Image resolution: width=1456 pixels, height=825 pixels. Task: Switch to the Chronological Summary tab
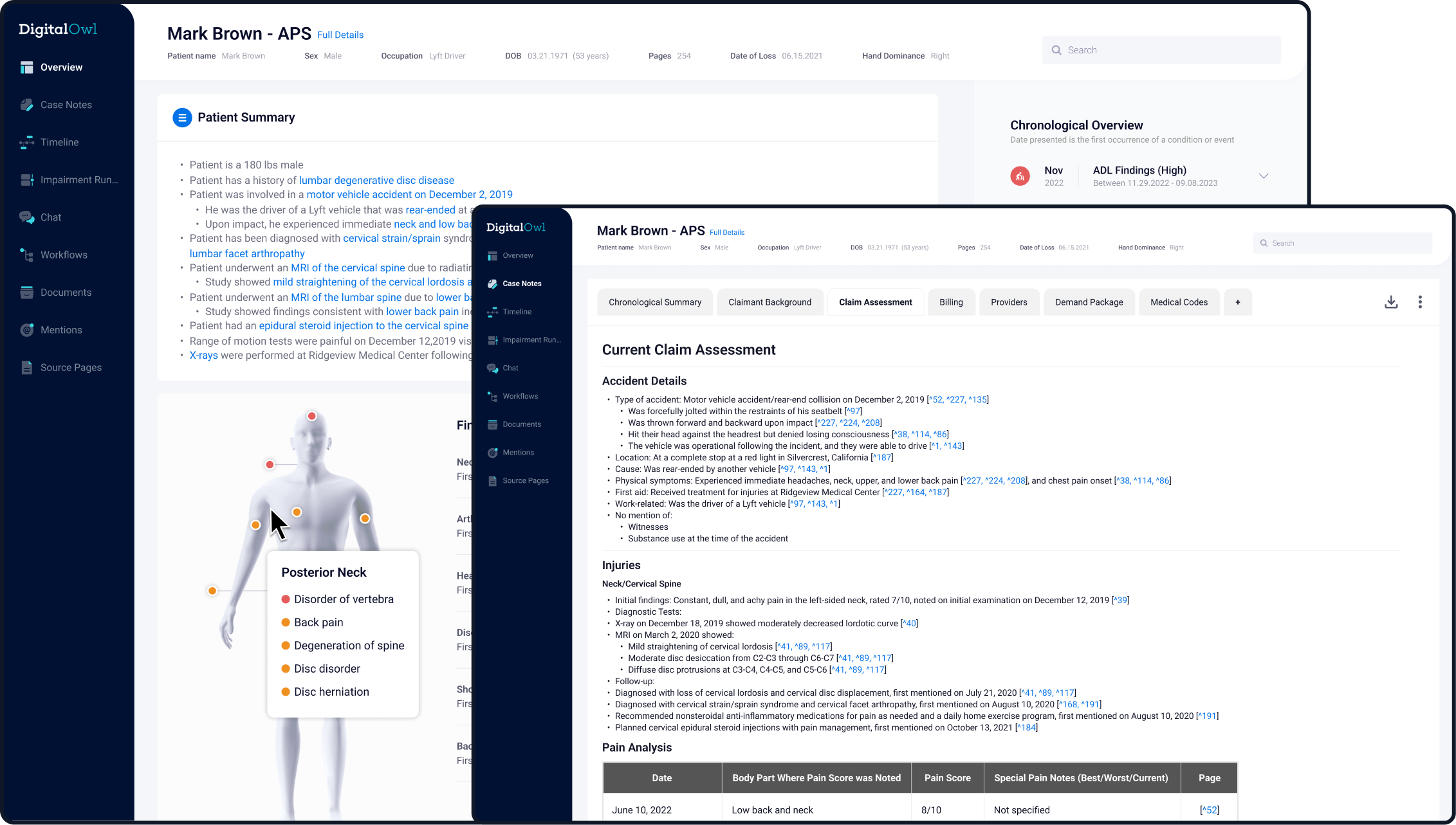coord(654,302)
